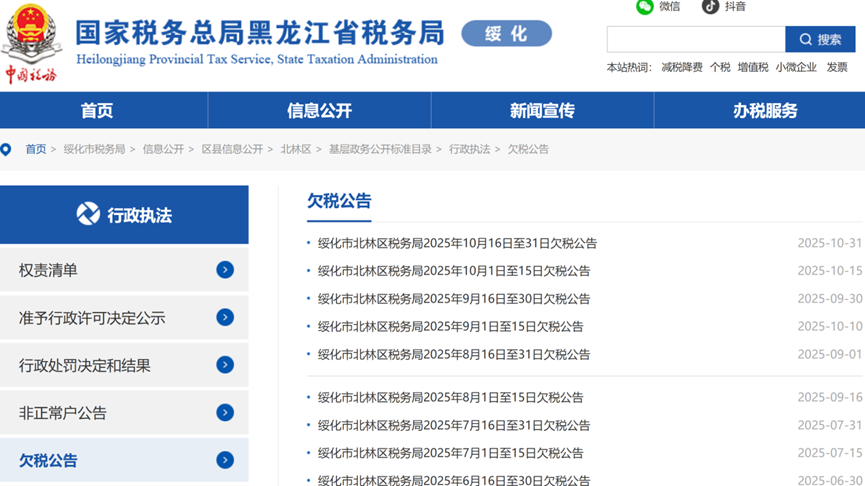The image size is (865, 486).
Task: Open 2025年7月16日至31日欠税公告
Action: (454, 425)
